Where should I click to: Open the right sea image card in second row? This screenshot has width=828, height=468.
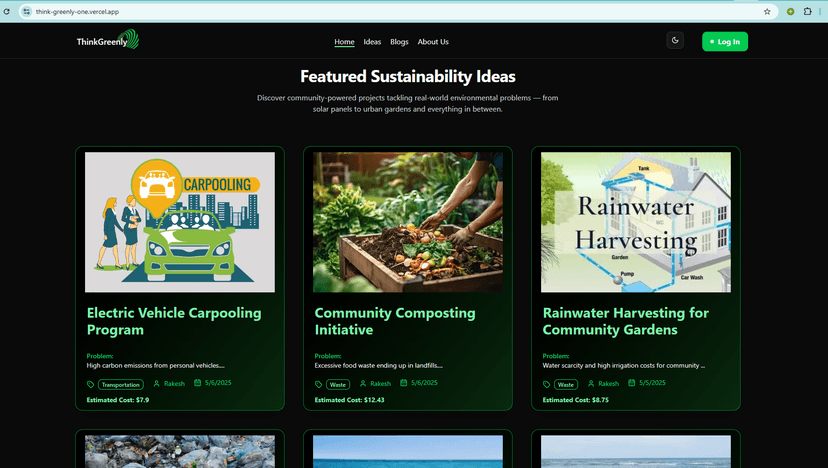coord(636,452)
